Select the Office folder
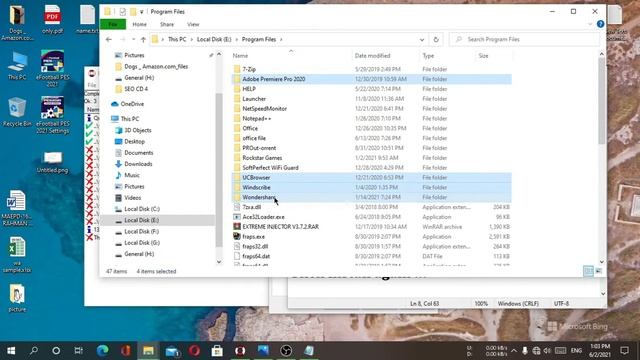The width and height of the screenshot is (640, 360). click(371, 128)
